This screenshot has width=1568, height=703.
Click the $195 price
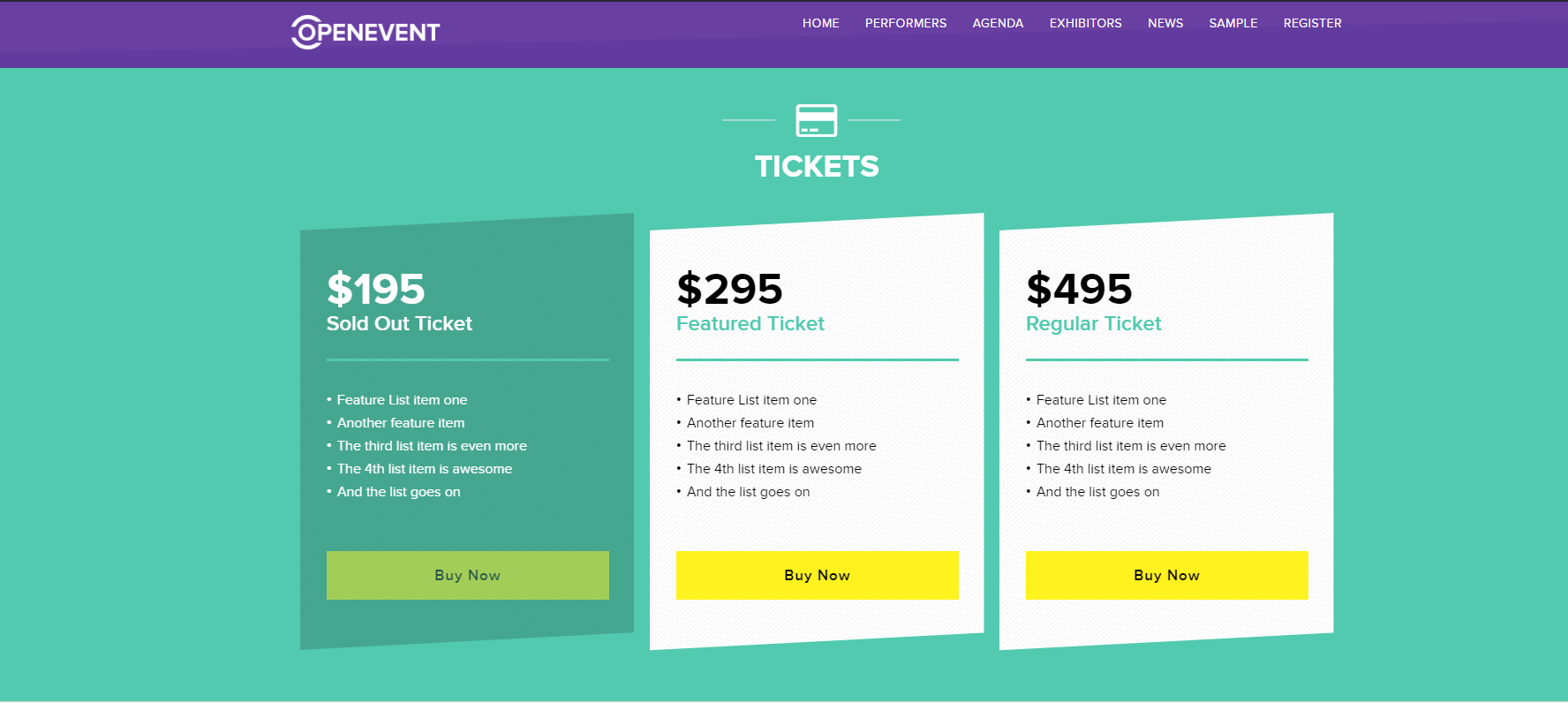[376, 289]
